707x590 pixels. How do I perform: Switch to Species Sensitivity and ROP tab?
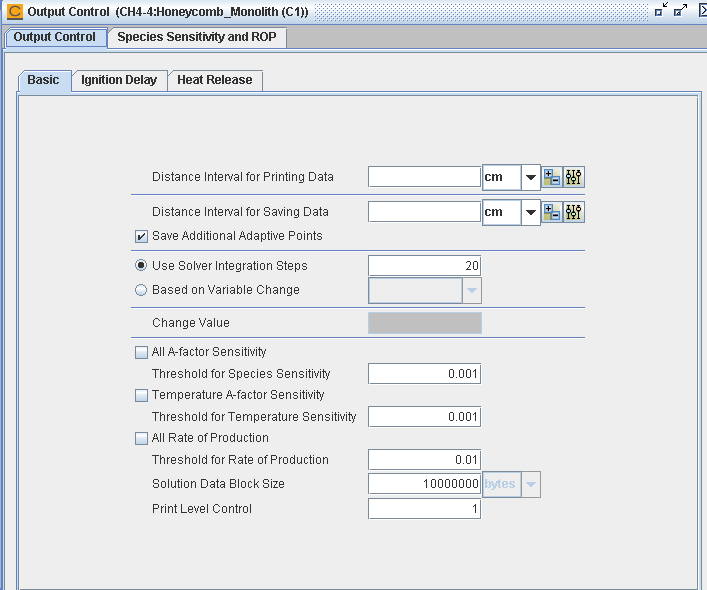tap(198, 37)
